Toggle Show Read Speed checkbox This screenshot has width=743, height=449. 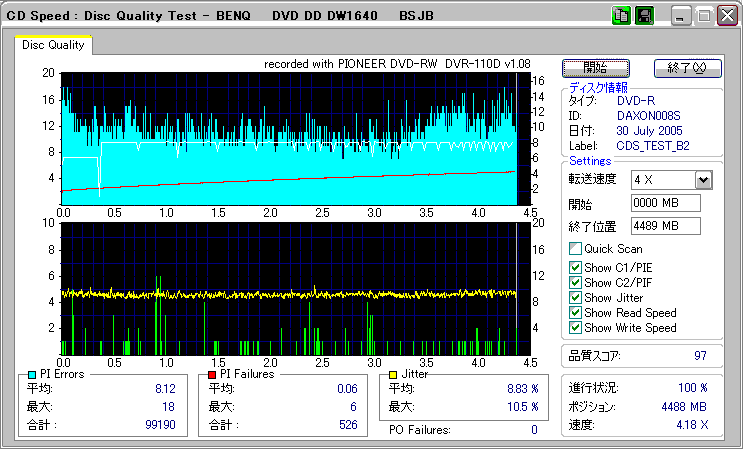click(575, 312)
